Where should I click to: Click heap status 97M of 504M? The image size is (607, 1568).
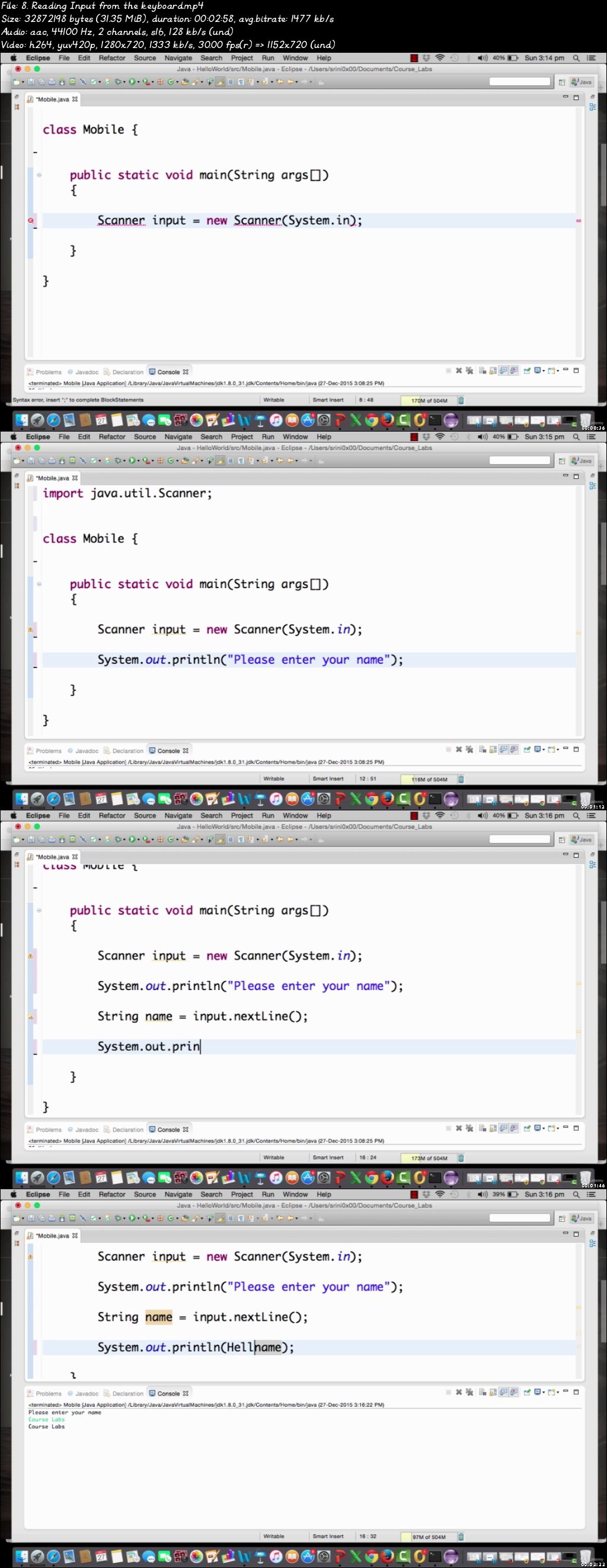click(429, 1537)
